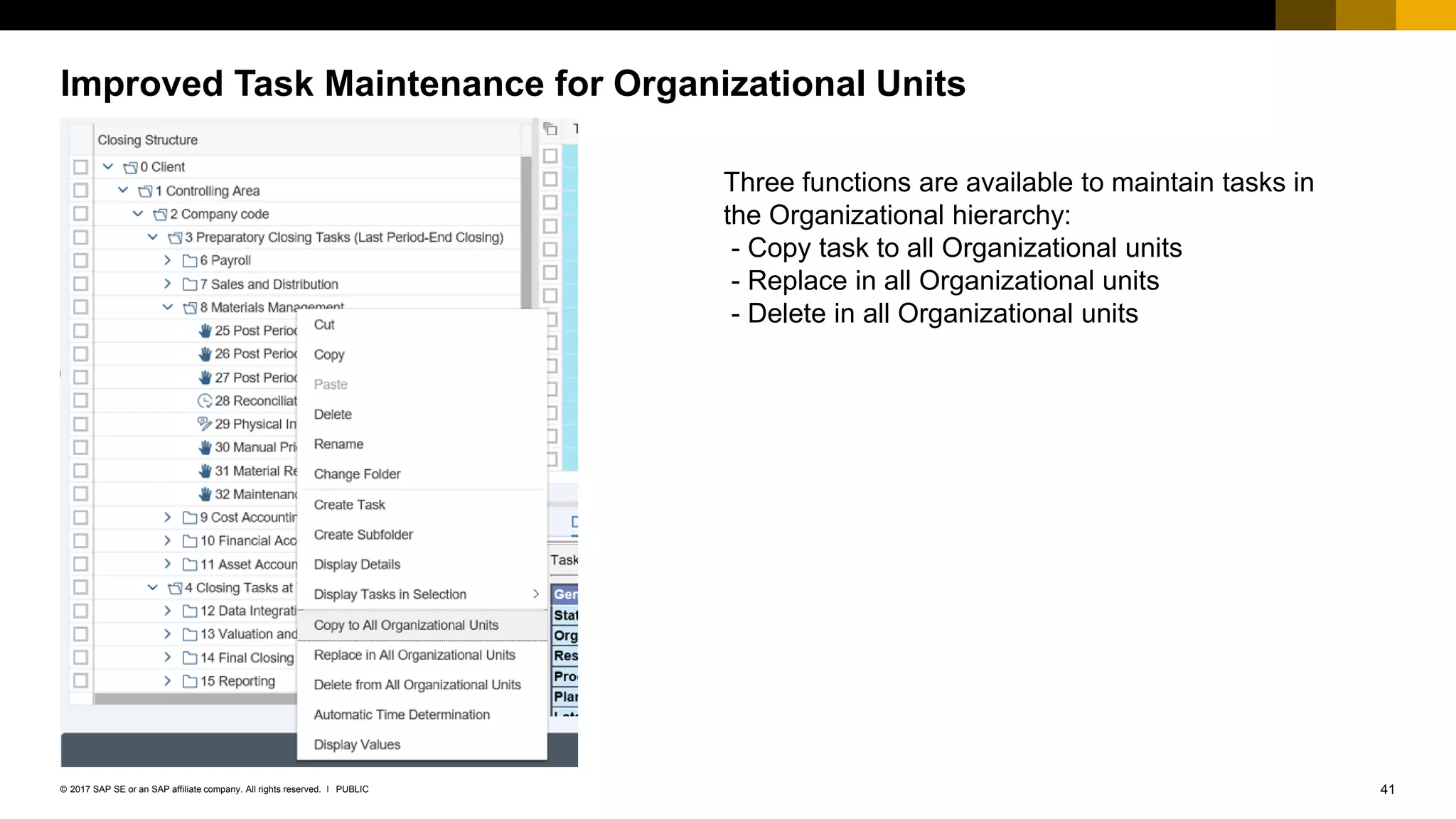This screenshot has height=819, width=1456.
Task: Click the Closing Structure column header
Action: coord(307,140)
